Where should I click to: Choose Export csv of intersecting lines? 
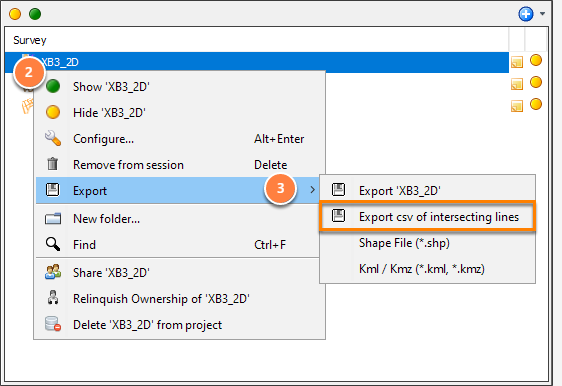(427, 217)
